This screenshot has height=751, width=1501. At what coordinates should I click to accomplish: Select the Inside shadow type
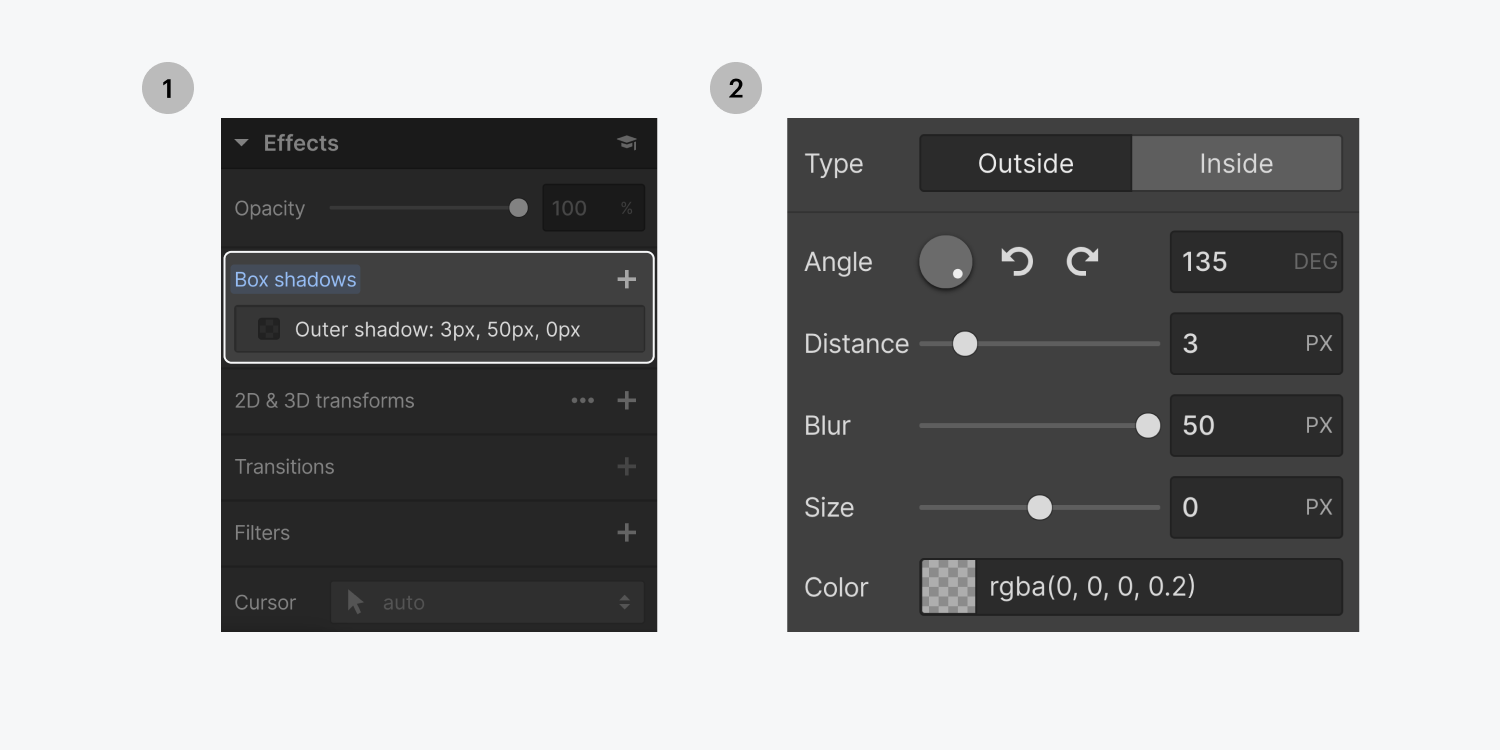(1236, 164)
